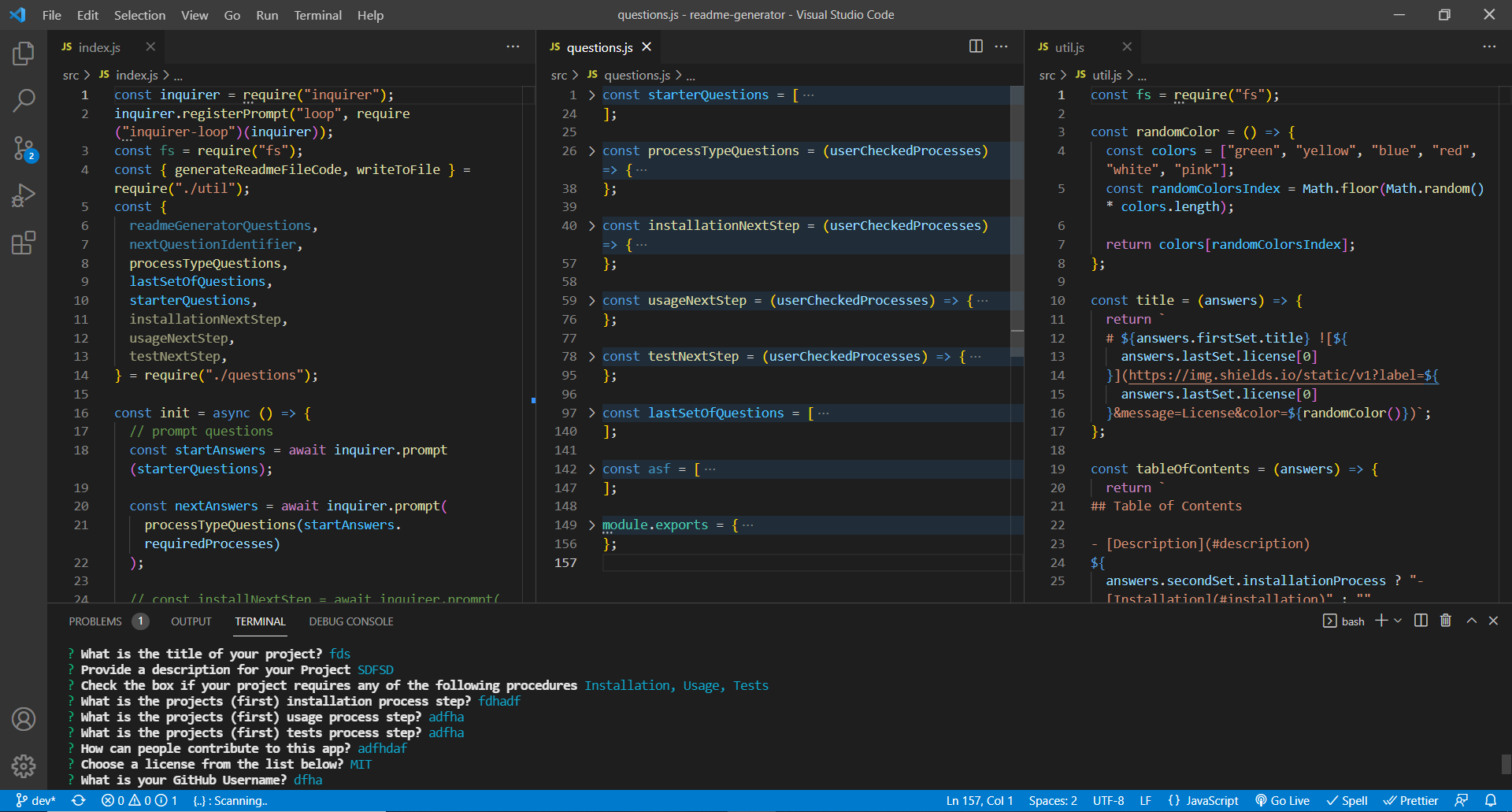Toggle Spell checker in status bar
The image size is (1512, 812).
point(1347,801)
